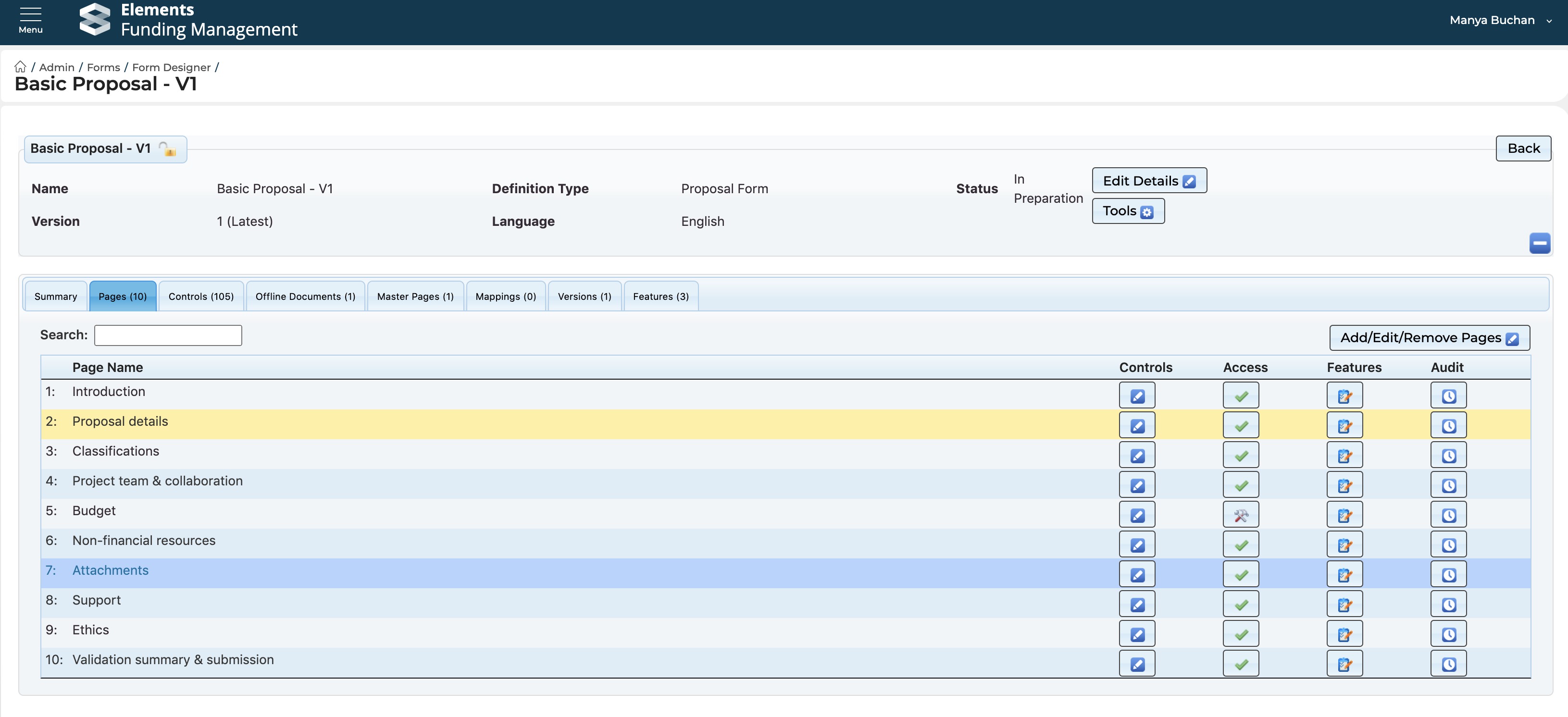Open Manya Buchan user dropdown
The image size is (1568, 717).
pyautogui.click(x=1500, y=20)
